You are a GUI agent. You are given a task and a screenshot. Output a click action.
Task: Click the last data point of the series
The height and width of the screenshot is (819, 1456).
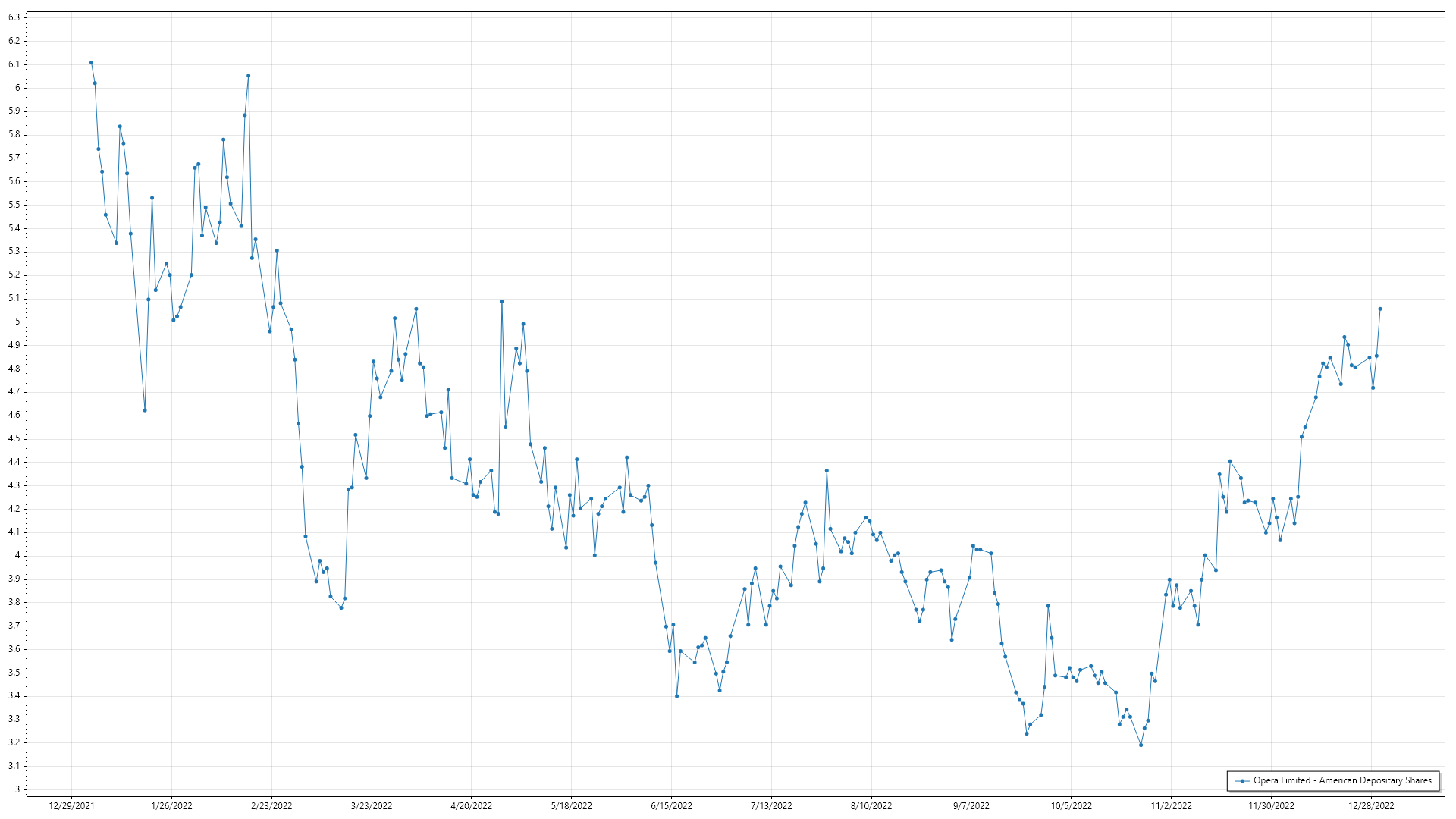coord(1380,309)
